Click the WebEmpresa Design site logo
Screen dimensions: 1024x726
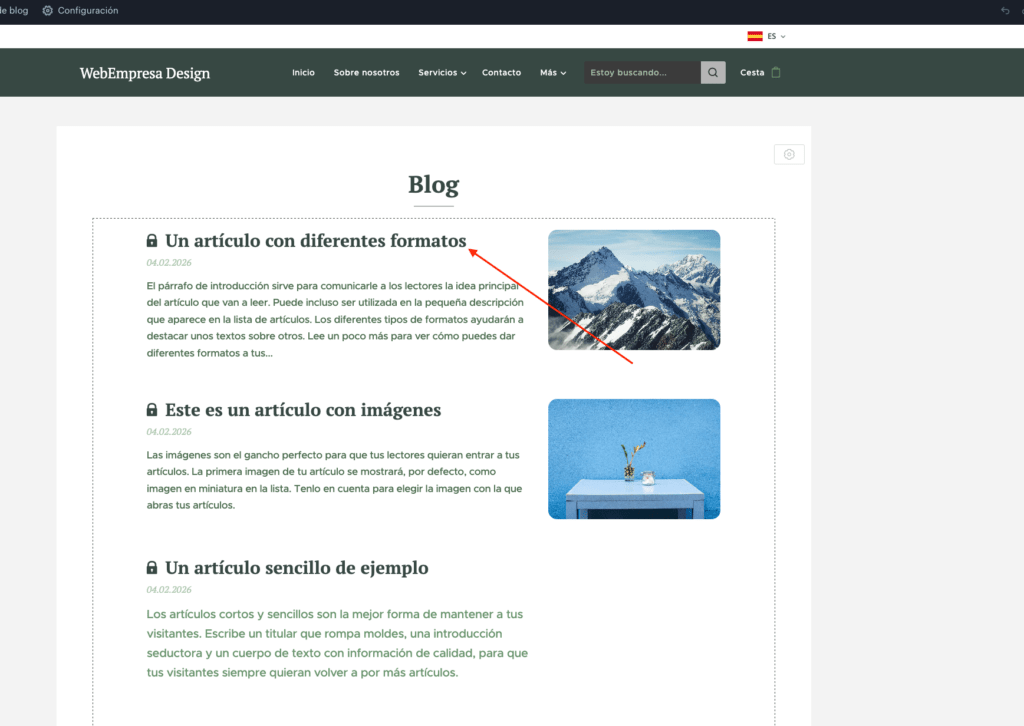[x=145, y=73]
